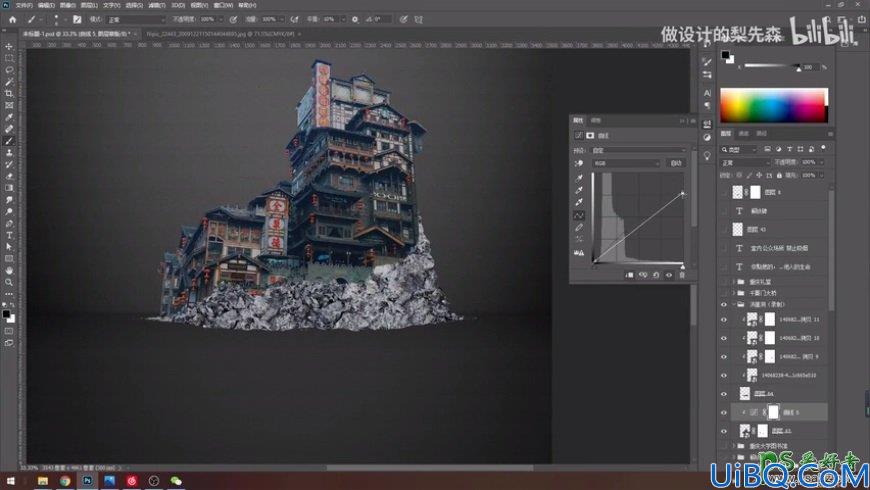870x490 pixels.
Task: Select the Magic Wand tool
Action: (9, 82)
